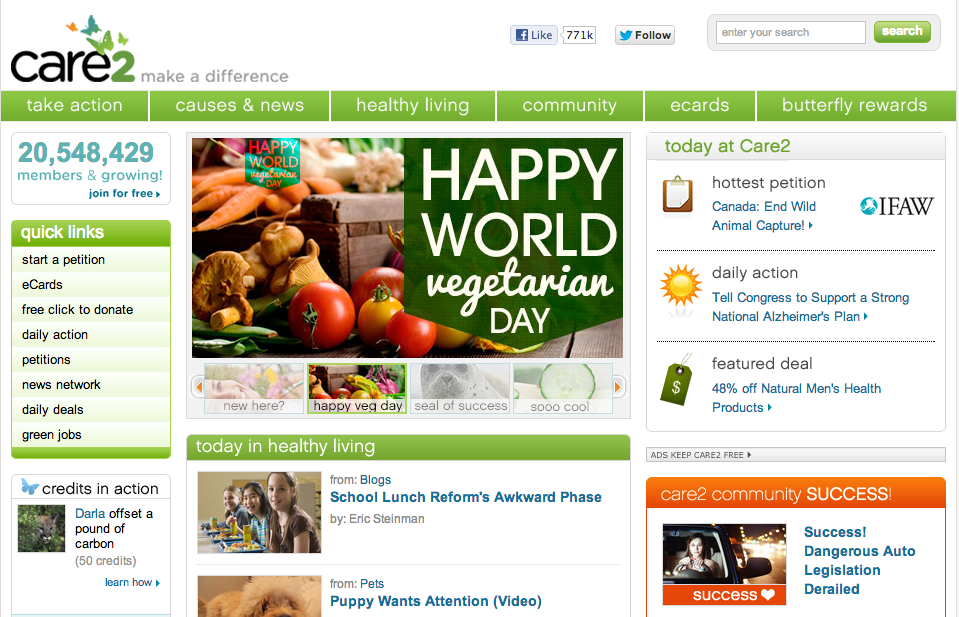Screen dimensions: 959x617
Task: Select the sooo cool slide thumbnail
Action: click(x=563, y=389)
